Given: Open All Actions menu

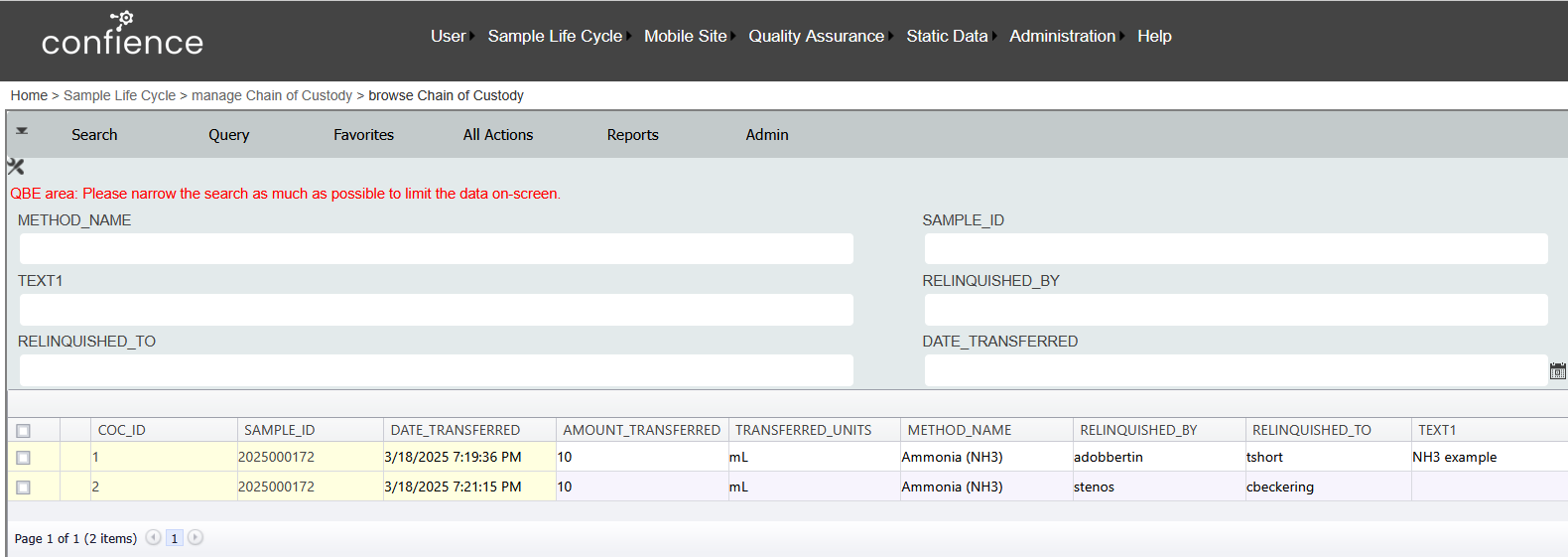Looking at the screenshot, I should [498, 135].
